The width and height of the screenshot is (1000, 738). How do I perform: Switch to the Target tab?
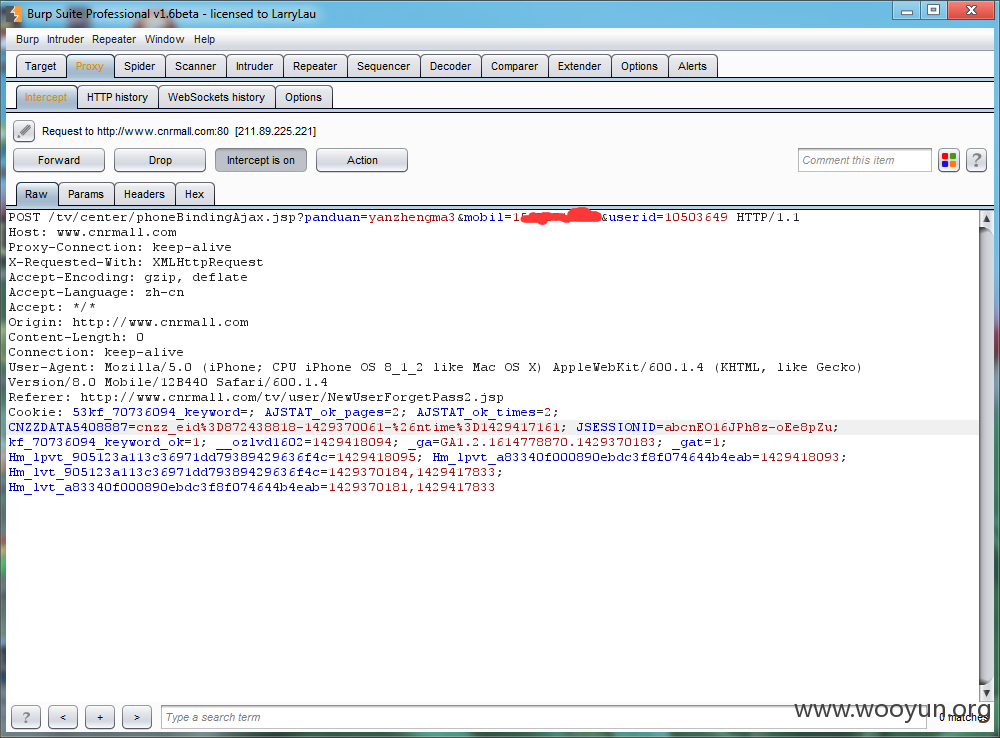[x=41, y=66]
